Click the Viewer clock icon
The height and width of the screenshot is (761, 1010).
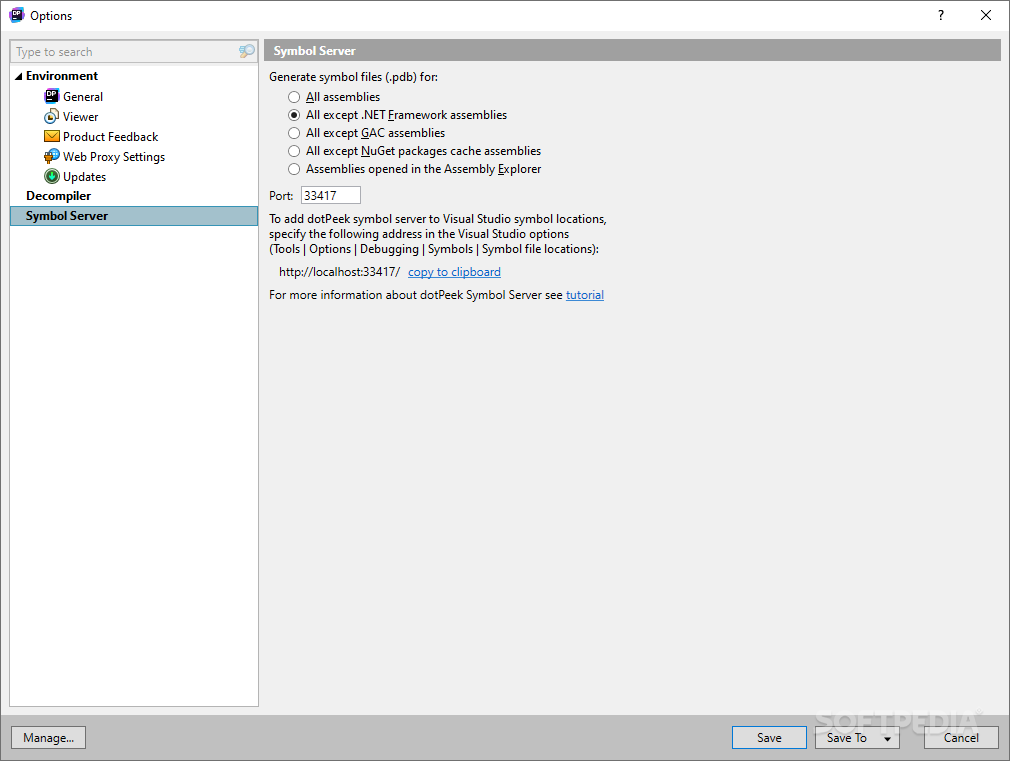point(52,117)
